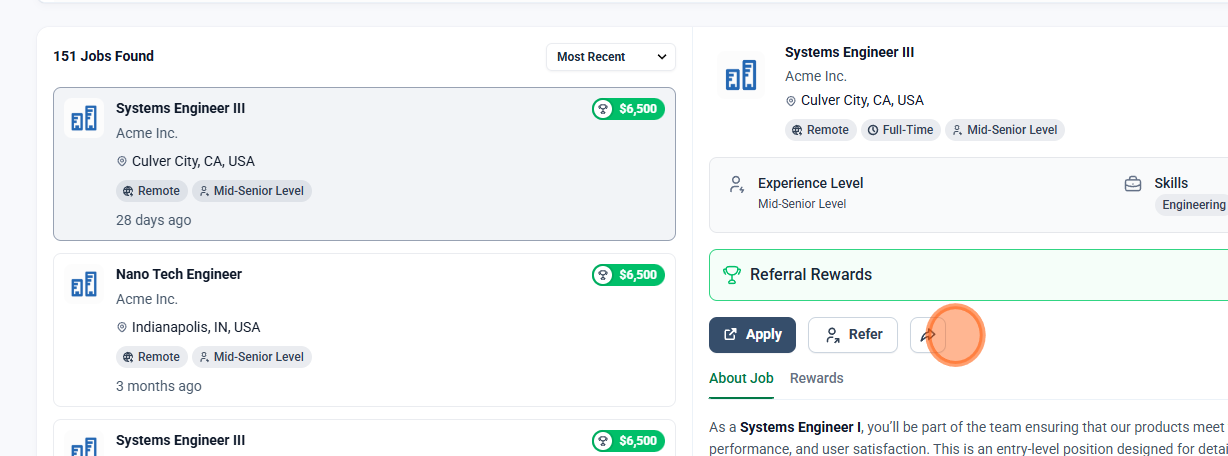
Task: Click the company logo in the job detail header
Action: click(741, 75)
